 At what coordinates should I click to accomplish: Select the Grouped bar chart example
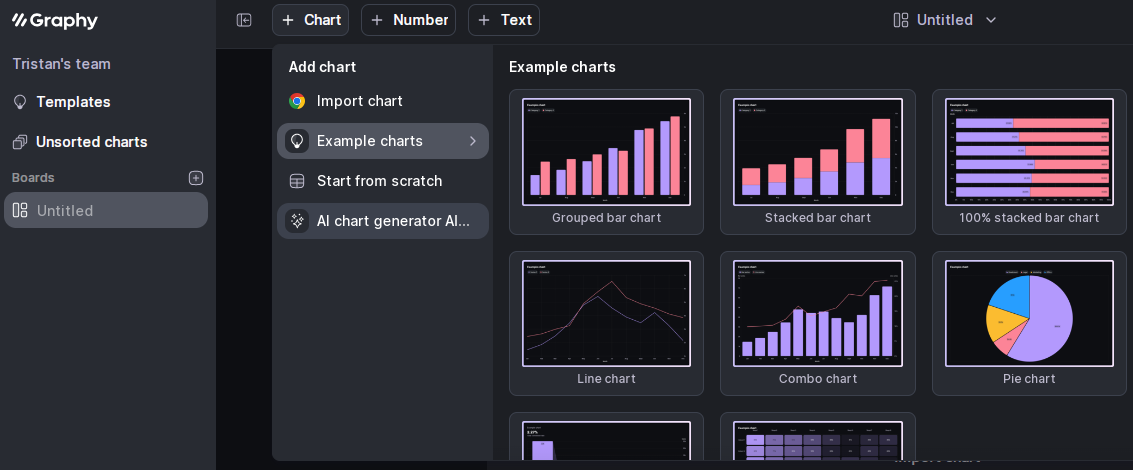tap(606, 162)
